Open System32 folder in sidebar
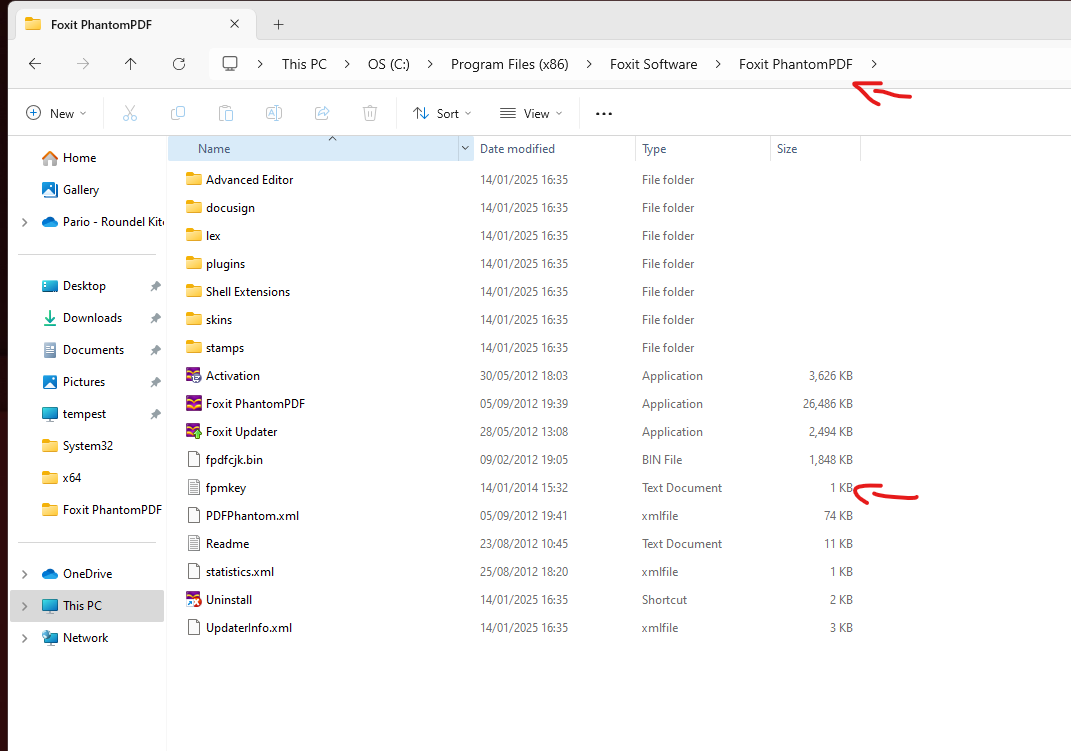Viewport: 1071px width, 751px height. coord(77,446)
